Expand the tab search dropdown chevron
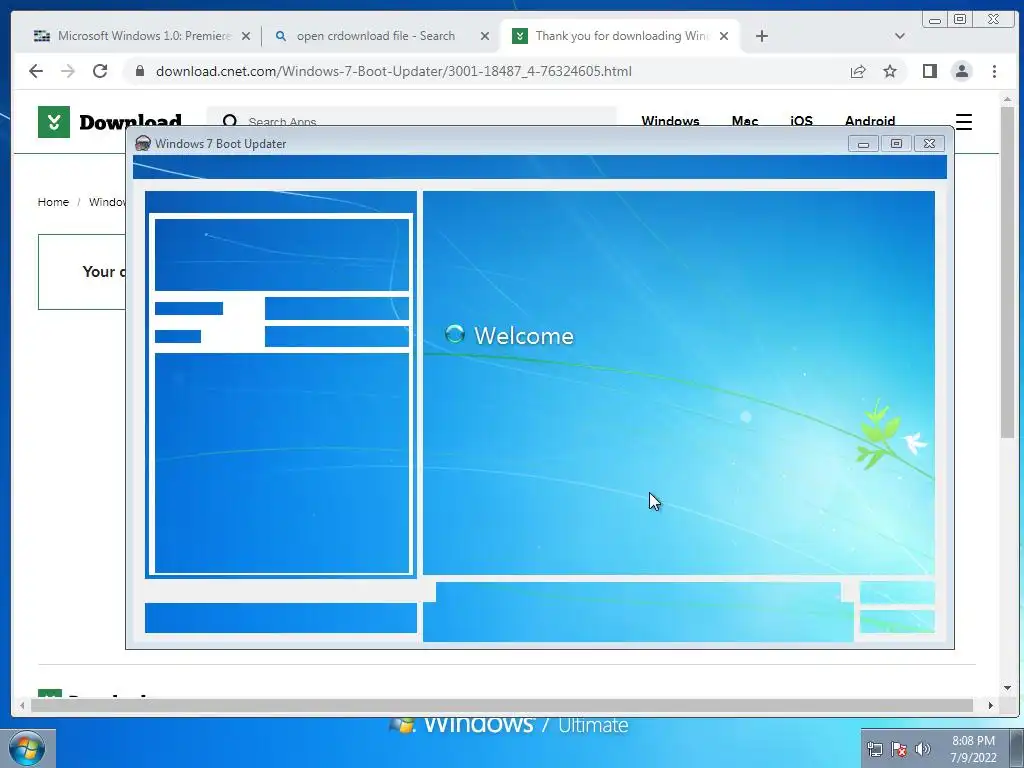The image size is (1024, 768). click(x=899, y=36)
